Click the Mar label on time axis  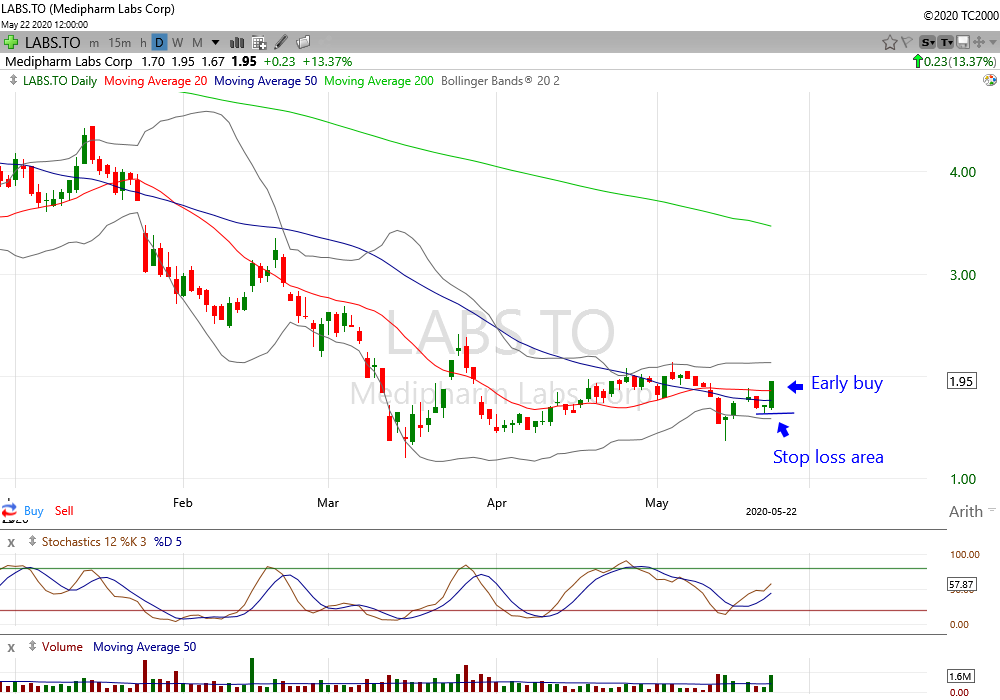click(x=328, y=503)
